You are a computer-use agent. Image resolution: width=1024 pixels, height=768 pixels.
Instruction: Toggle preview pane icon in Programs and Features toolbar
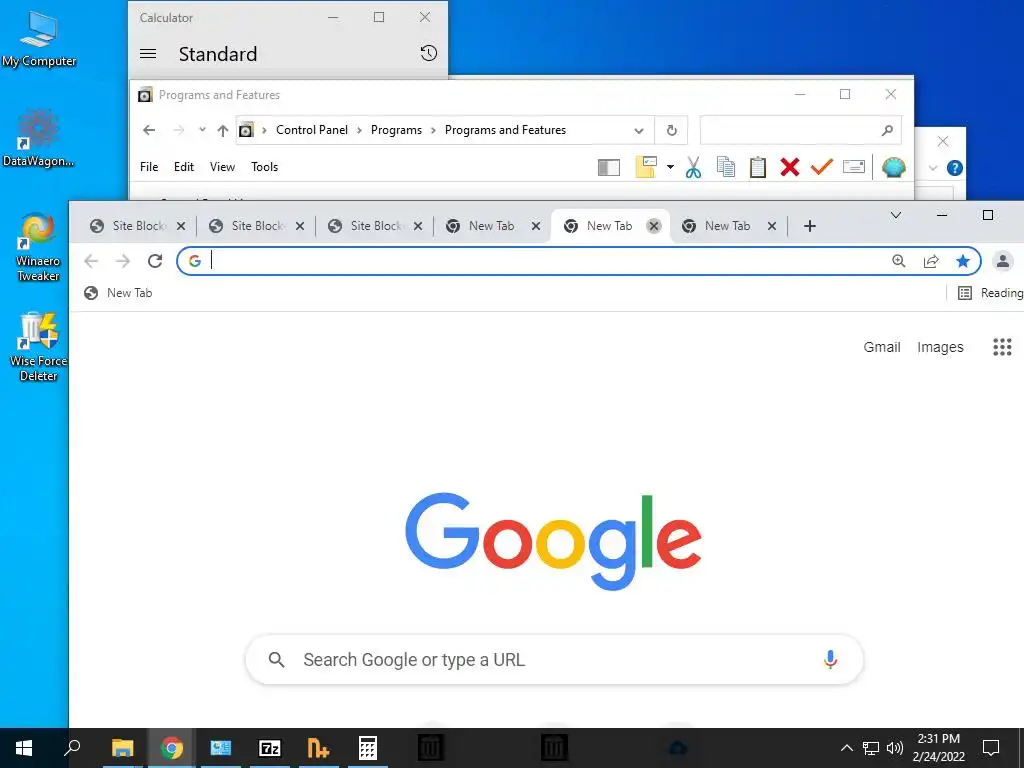click(x=609, y=168)
